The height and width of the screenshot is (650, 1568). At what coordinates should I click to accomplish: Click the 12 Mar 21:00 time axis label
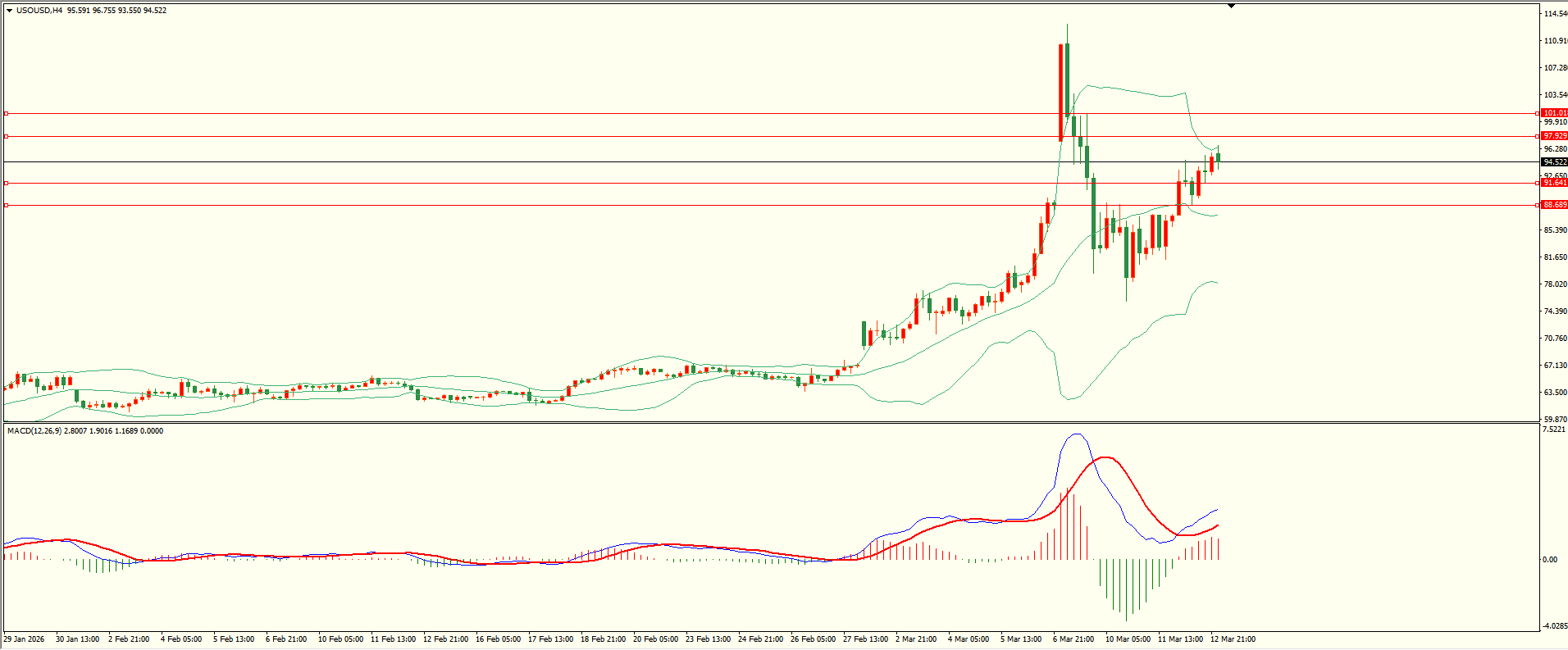pyautogui.click(x=1233, y=639)
